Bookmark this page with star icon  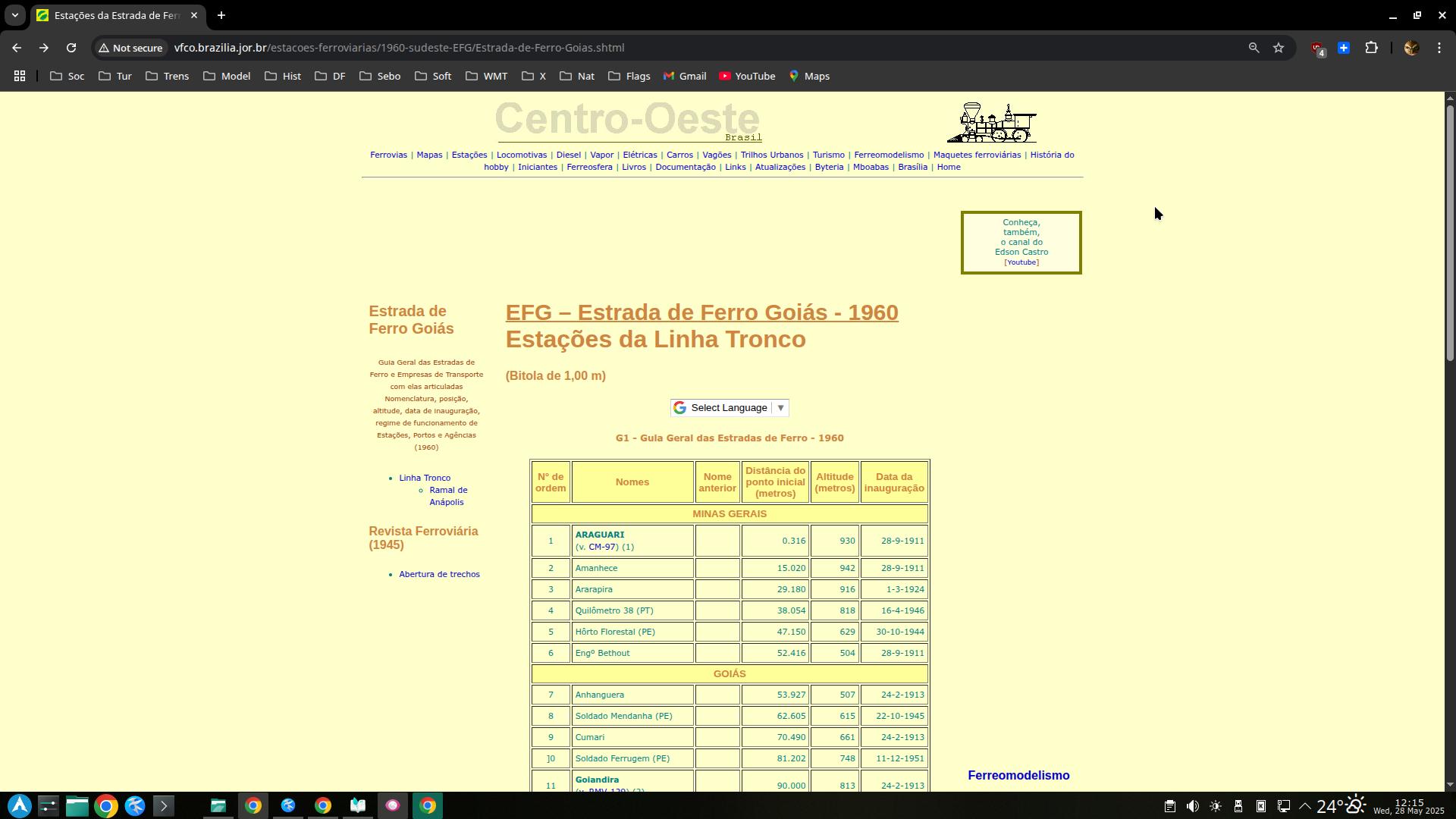click(1279, 48)
